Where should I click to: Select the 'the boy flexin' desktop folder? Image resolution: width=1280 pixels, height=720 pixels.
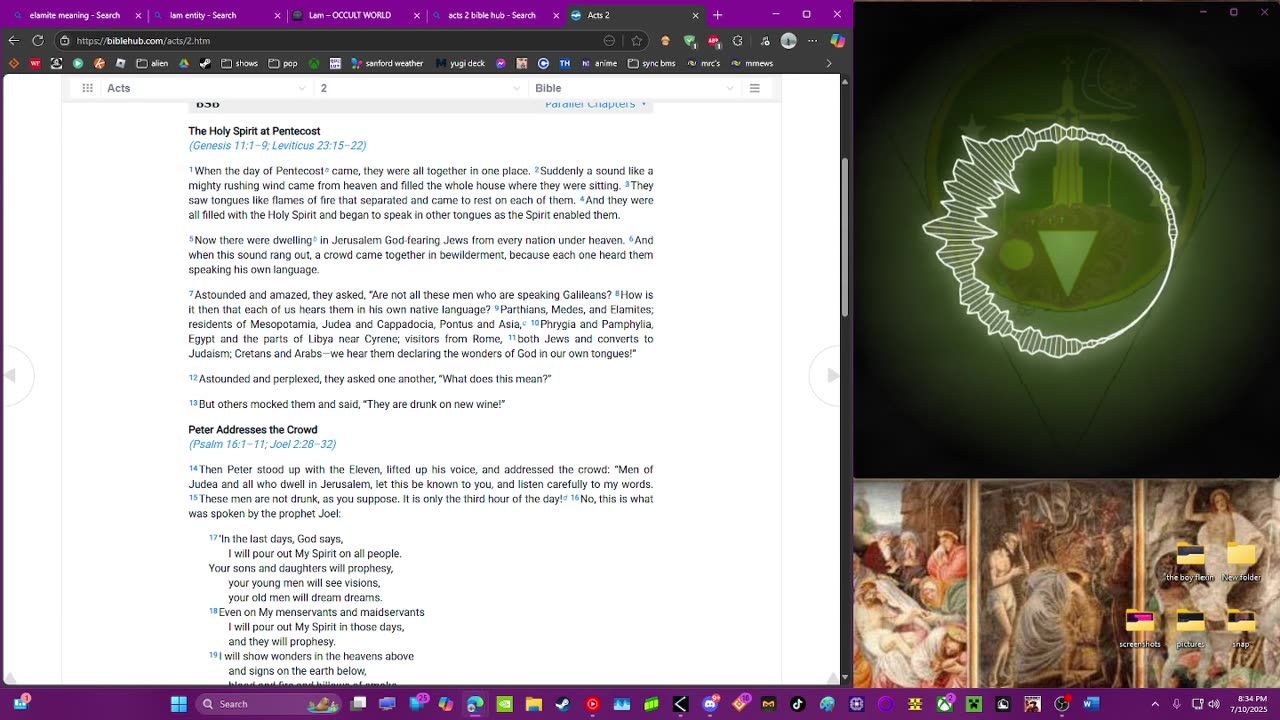[x=1190, y=562]
